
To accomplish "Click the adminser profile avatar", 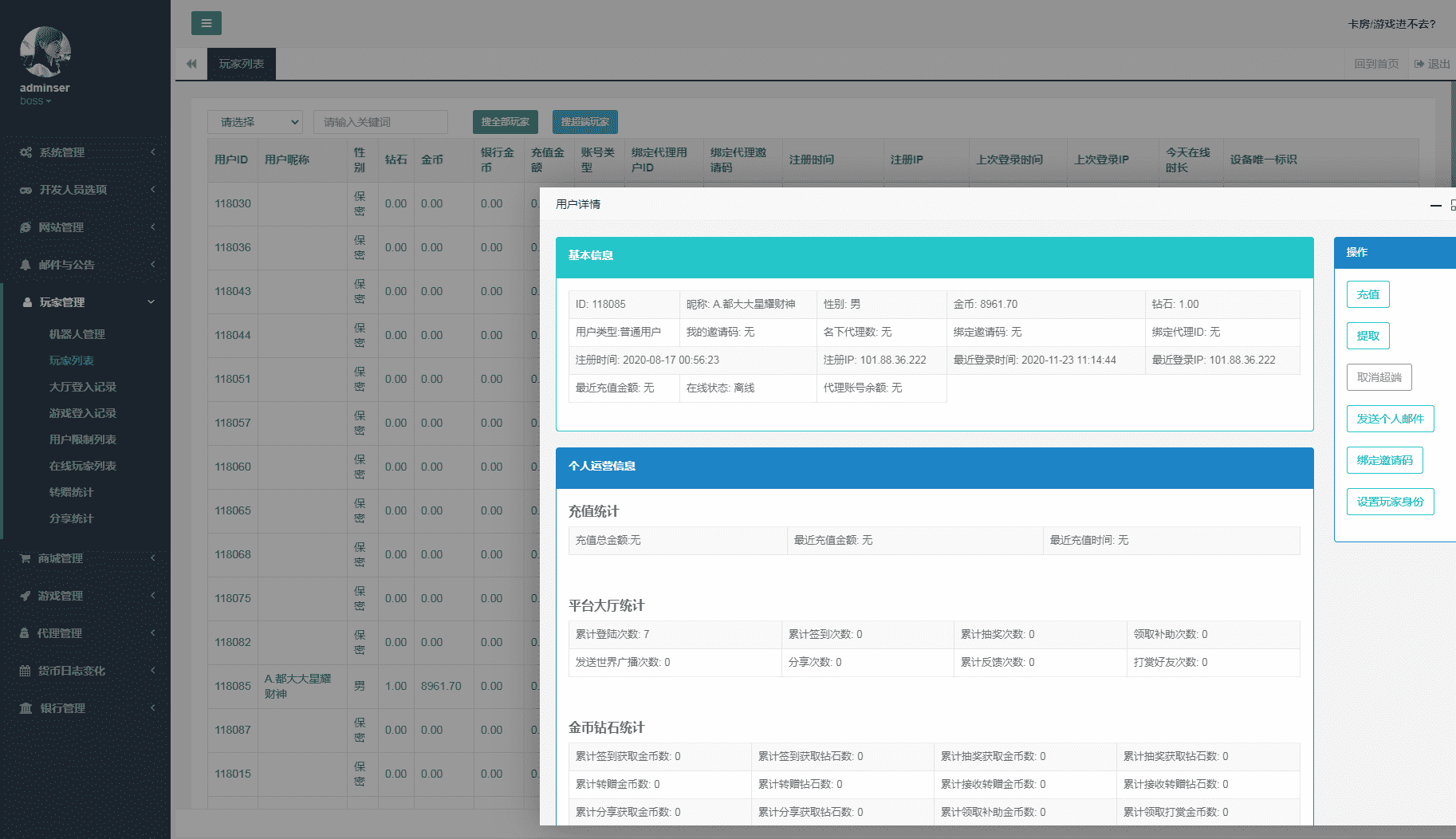I will pos(45,52).
